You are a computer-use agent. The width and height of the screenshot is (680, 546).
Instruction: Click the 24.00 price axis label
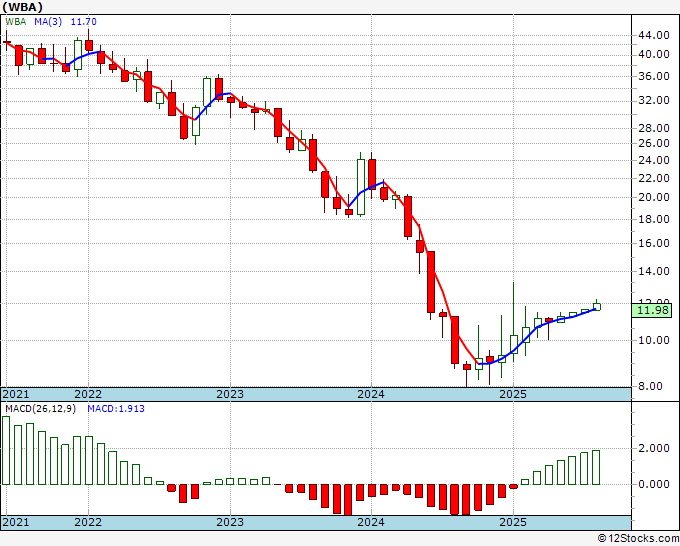click(x=654, y=160)
